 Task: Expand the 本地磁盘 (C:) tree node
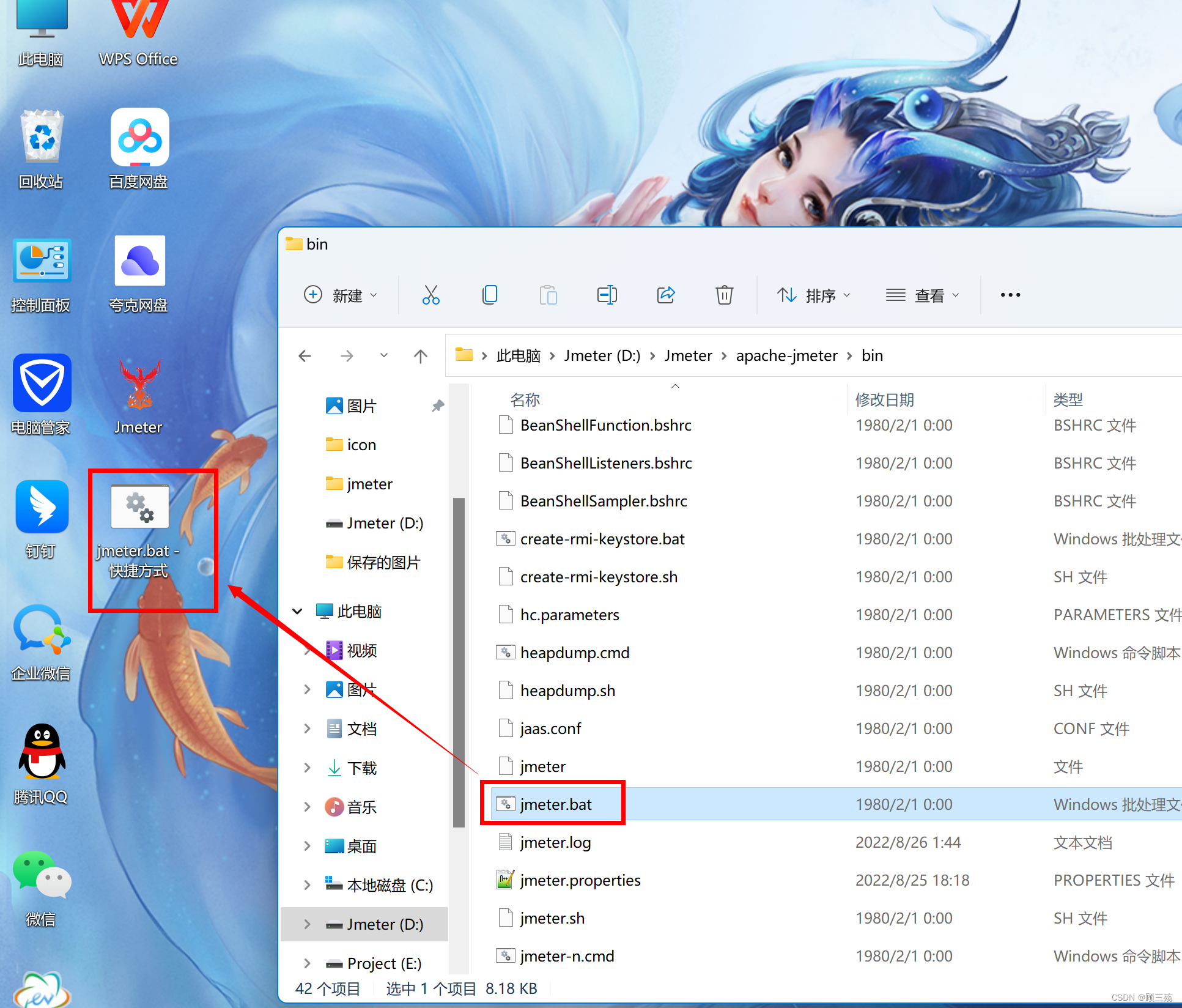click(x=307, y=885)
